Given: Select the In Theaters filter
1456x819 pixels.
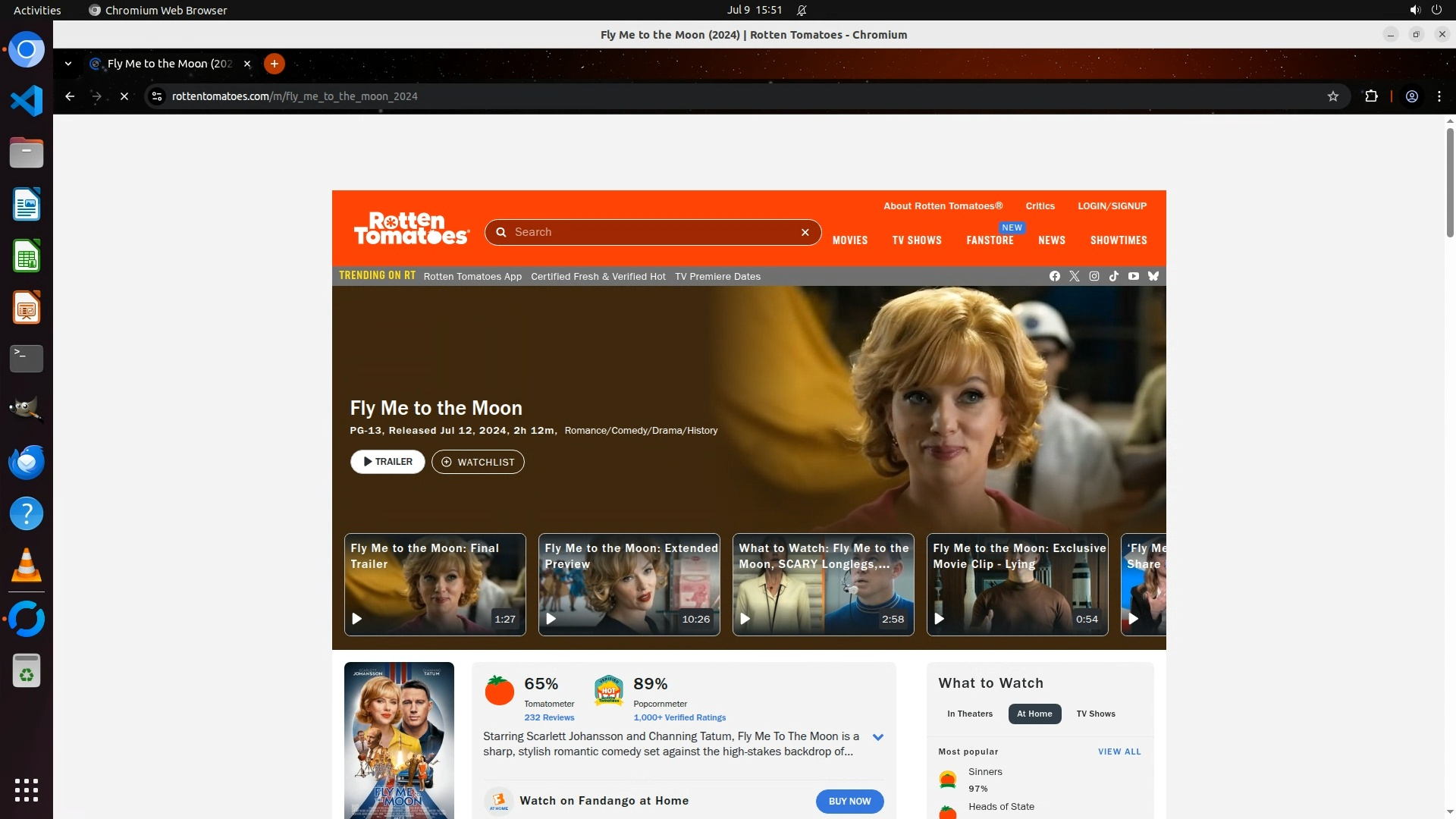Looking at the screenshot, I should coord(969,714).
